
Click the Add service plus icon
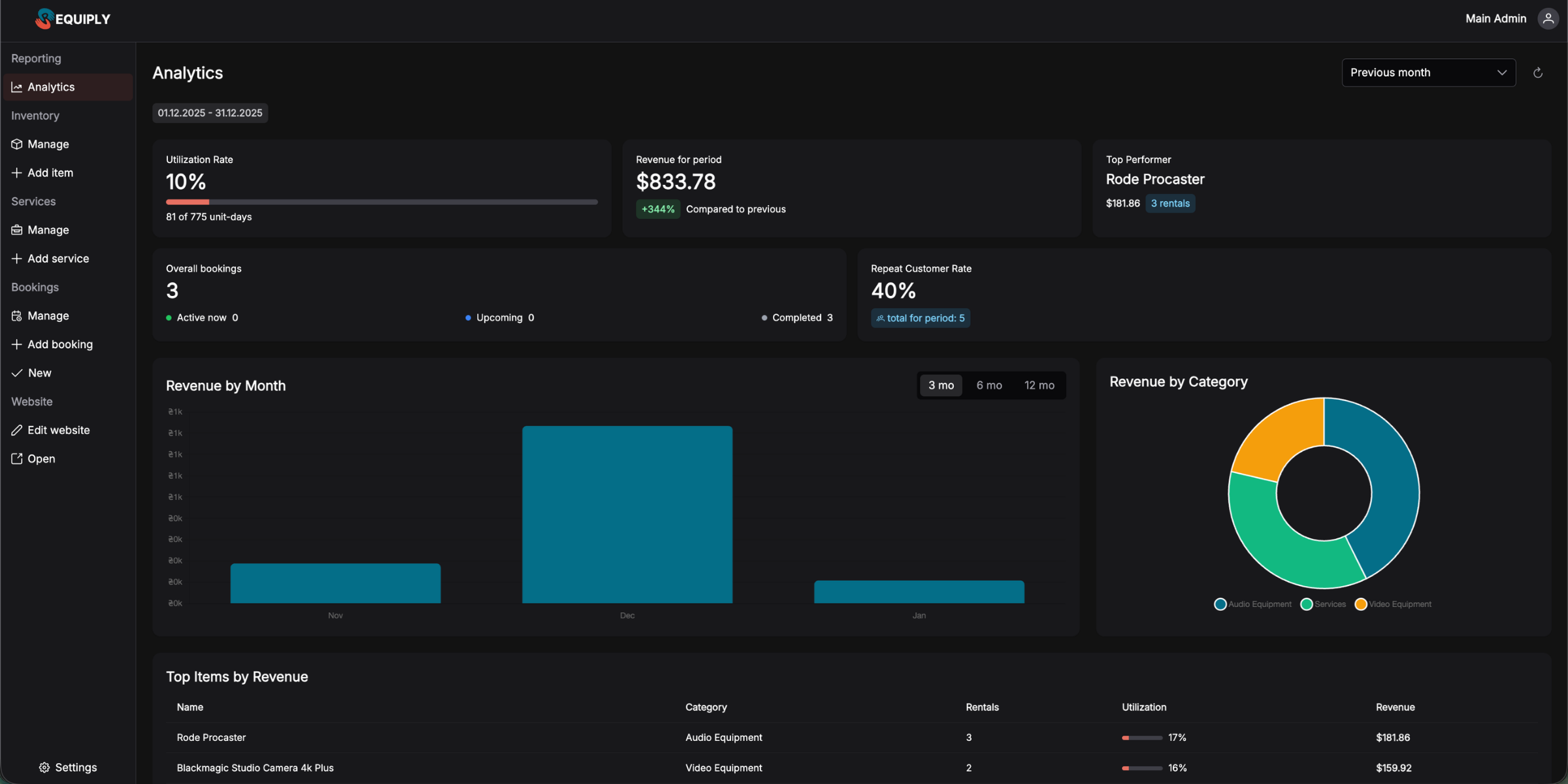point(17,258)
